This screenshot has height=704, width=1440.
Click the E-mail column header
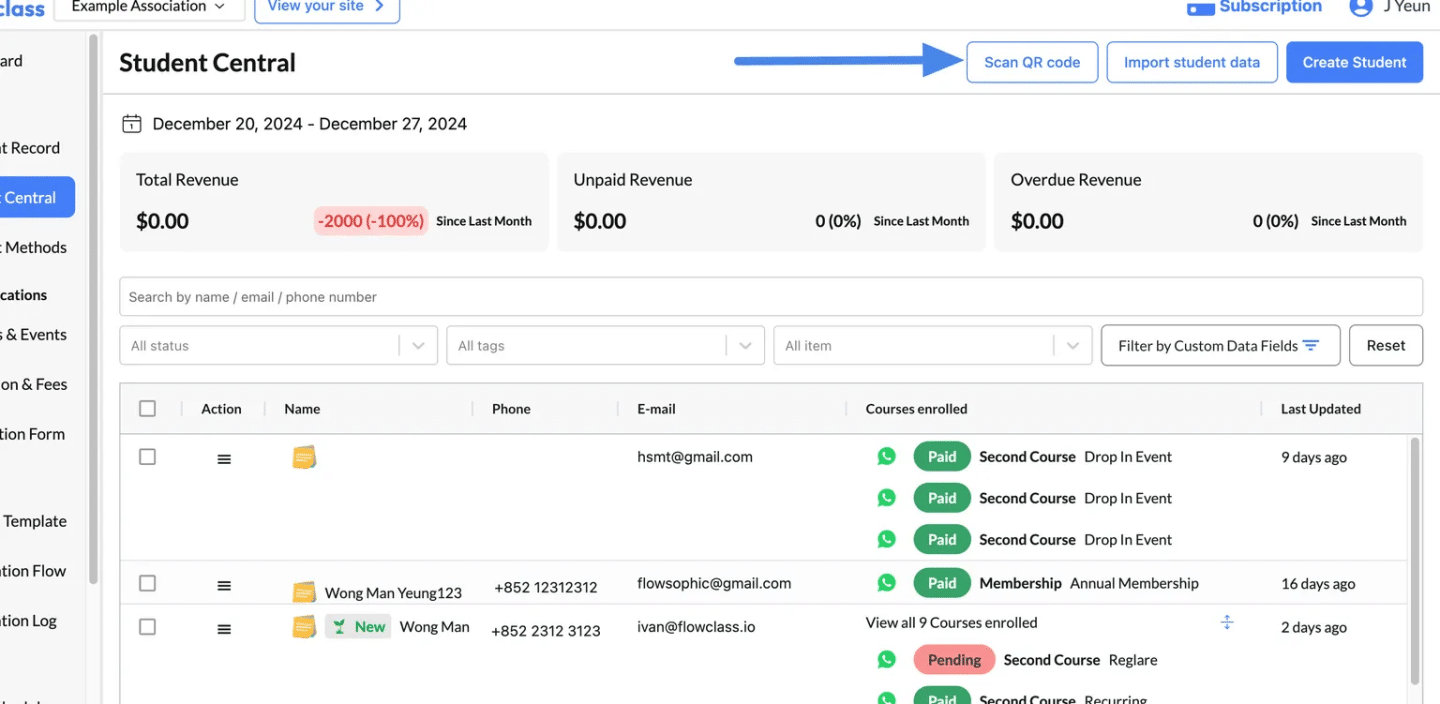656,409
